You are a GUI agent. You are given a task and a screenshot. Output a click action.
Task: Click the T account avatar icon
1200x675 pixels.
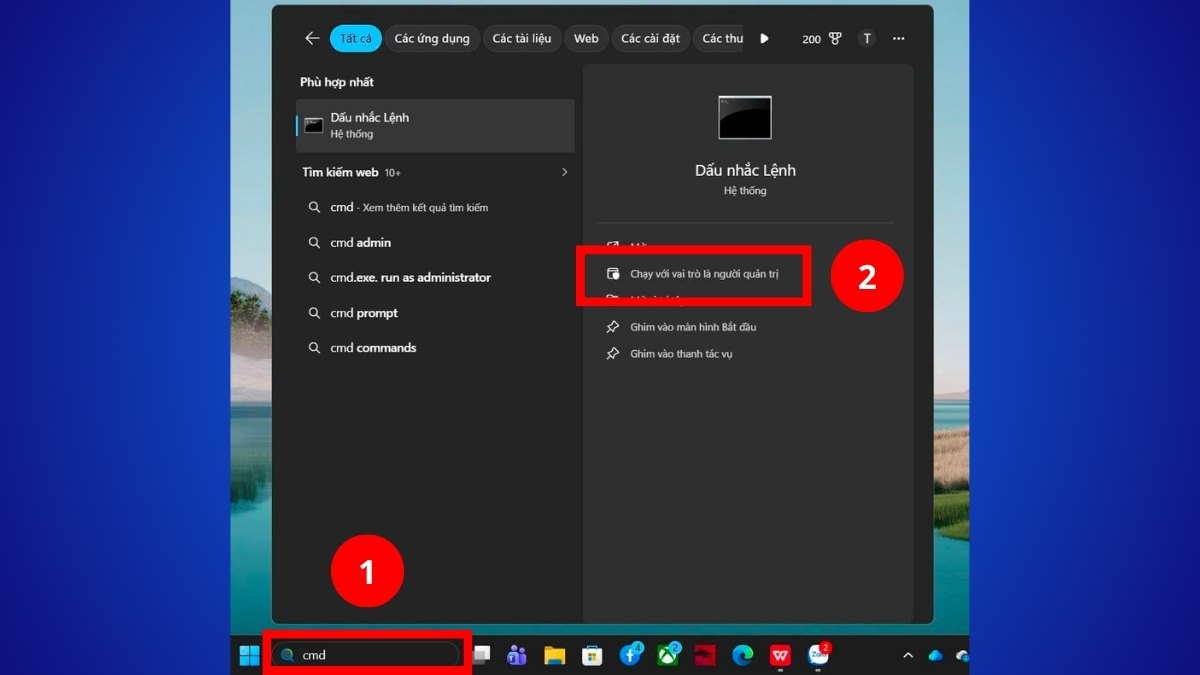point(866,38)
